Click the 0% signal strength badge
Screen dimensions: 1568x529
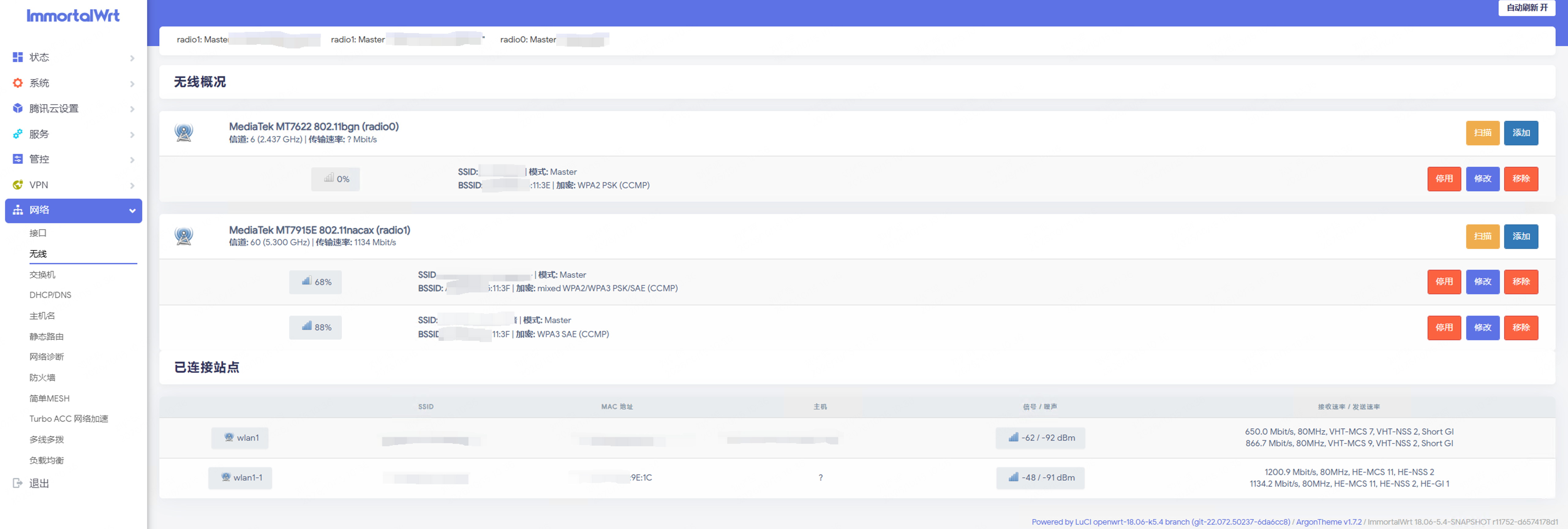pyautogui.click(x=335, y=179)
